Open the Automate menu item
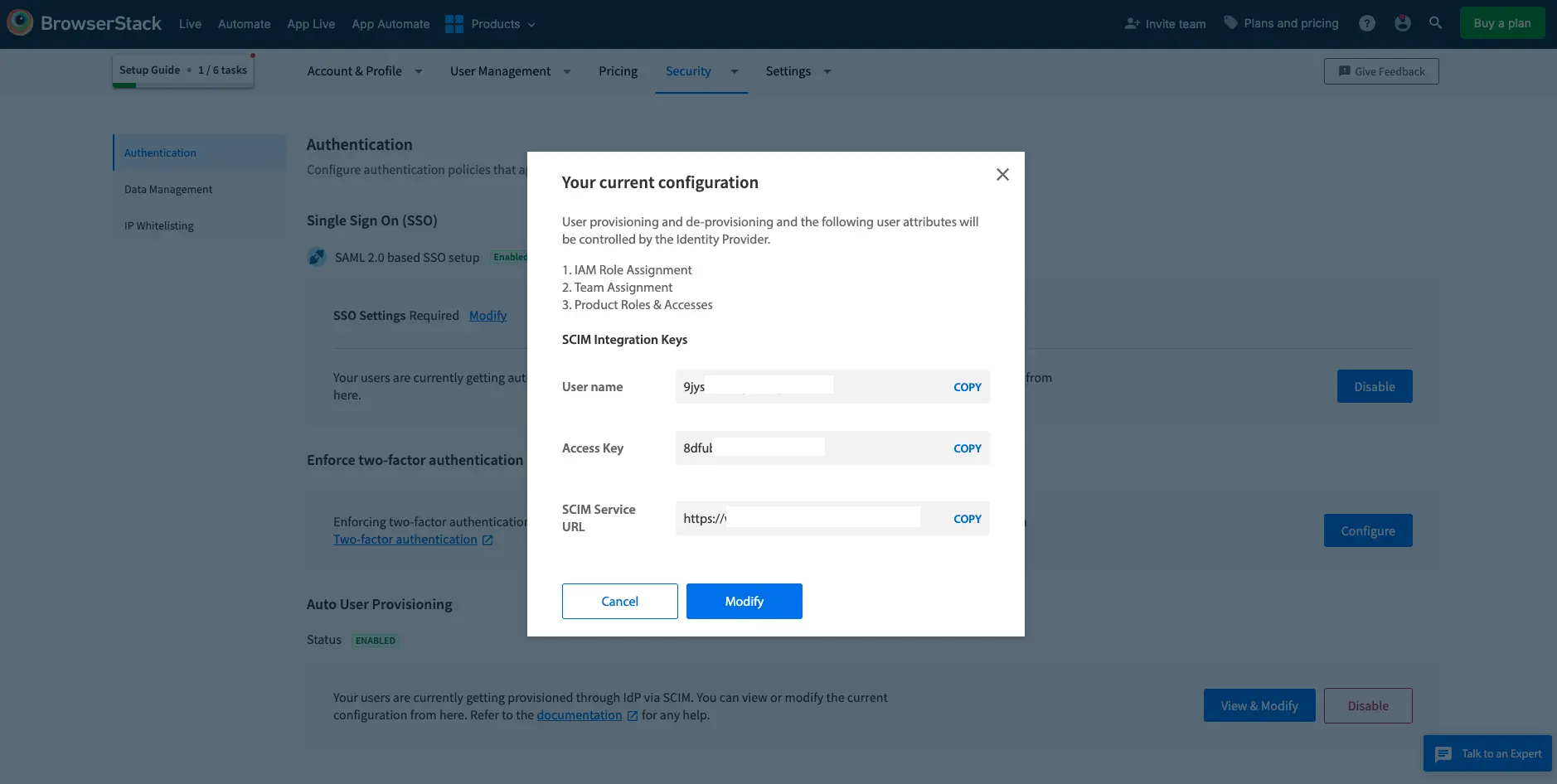 [245, 24]
